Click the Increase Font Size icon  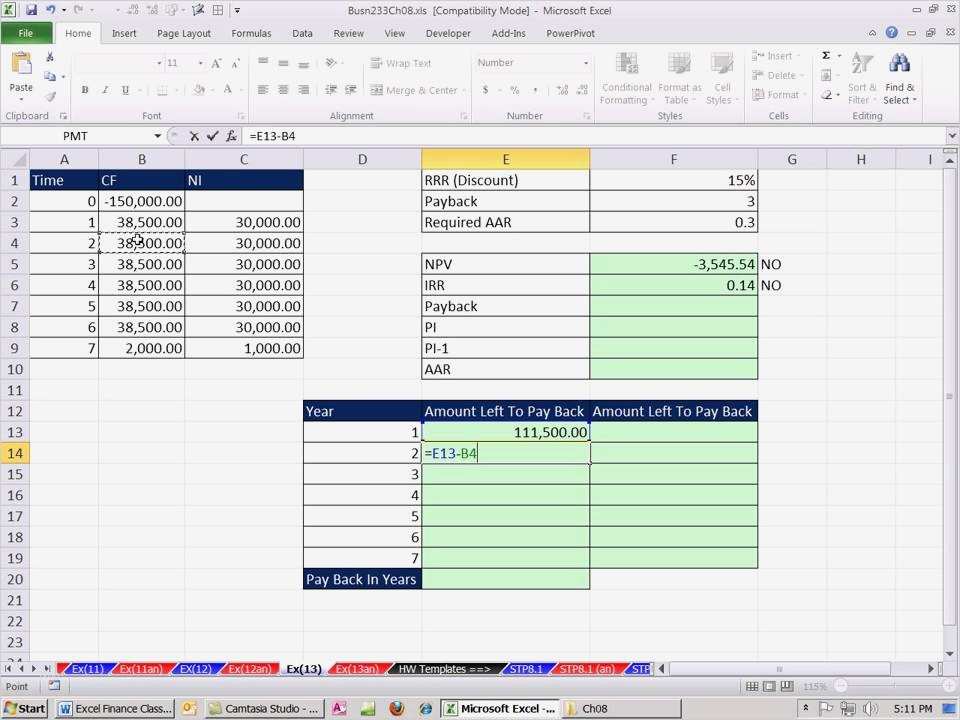pyautogui.click(x=216, y=63)
